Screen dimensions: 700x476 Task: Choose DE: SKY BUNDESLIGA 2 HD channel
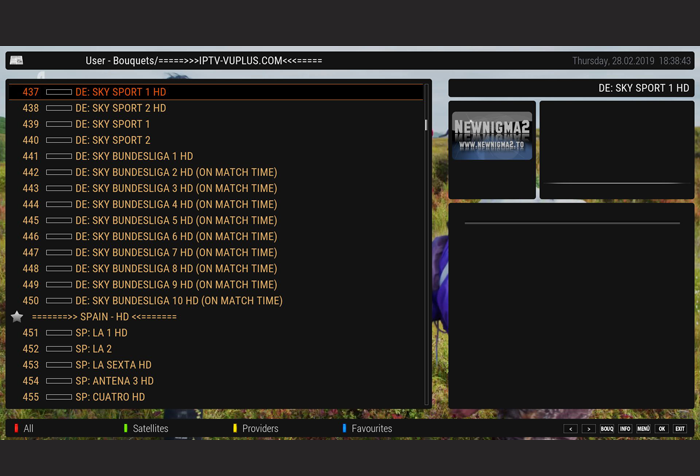(216, 172)
